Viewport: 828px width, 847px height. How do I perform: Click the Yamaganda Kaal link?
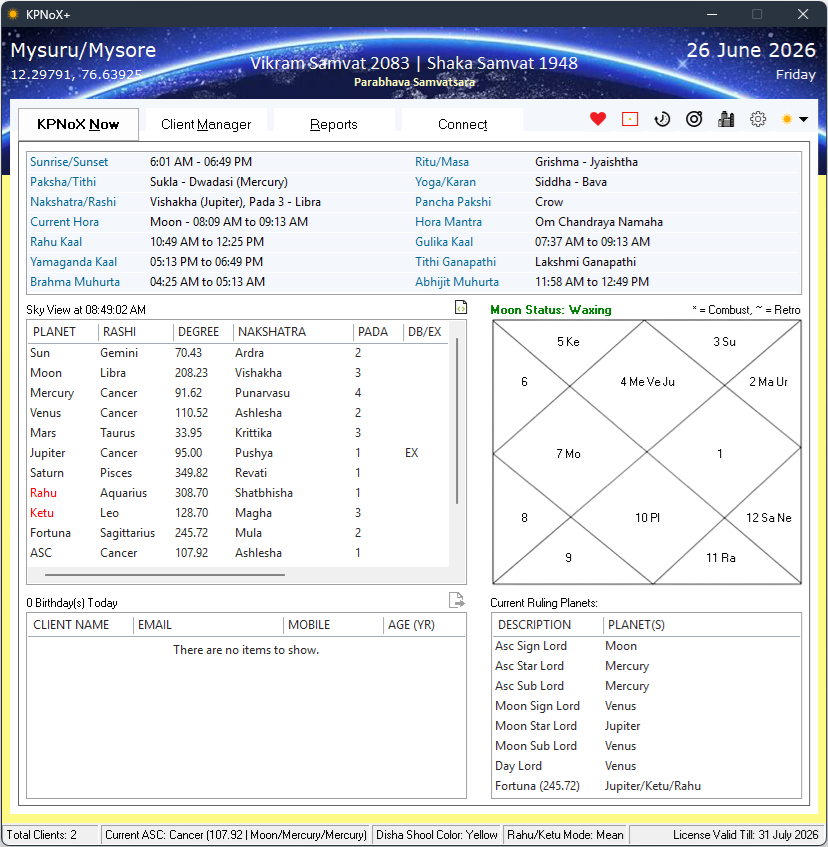coord(73,262)
